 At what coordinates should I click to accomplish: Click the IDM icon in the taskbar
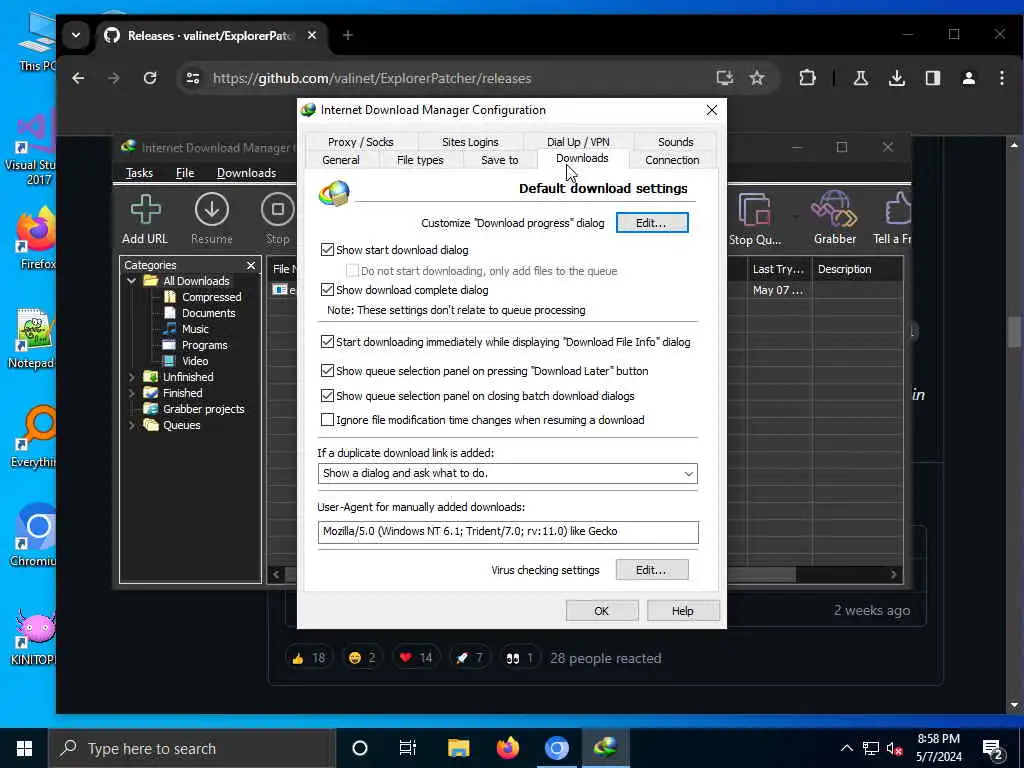[x=605, y=748]
